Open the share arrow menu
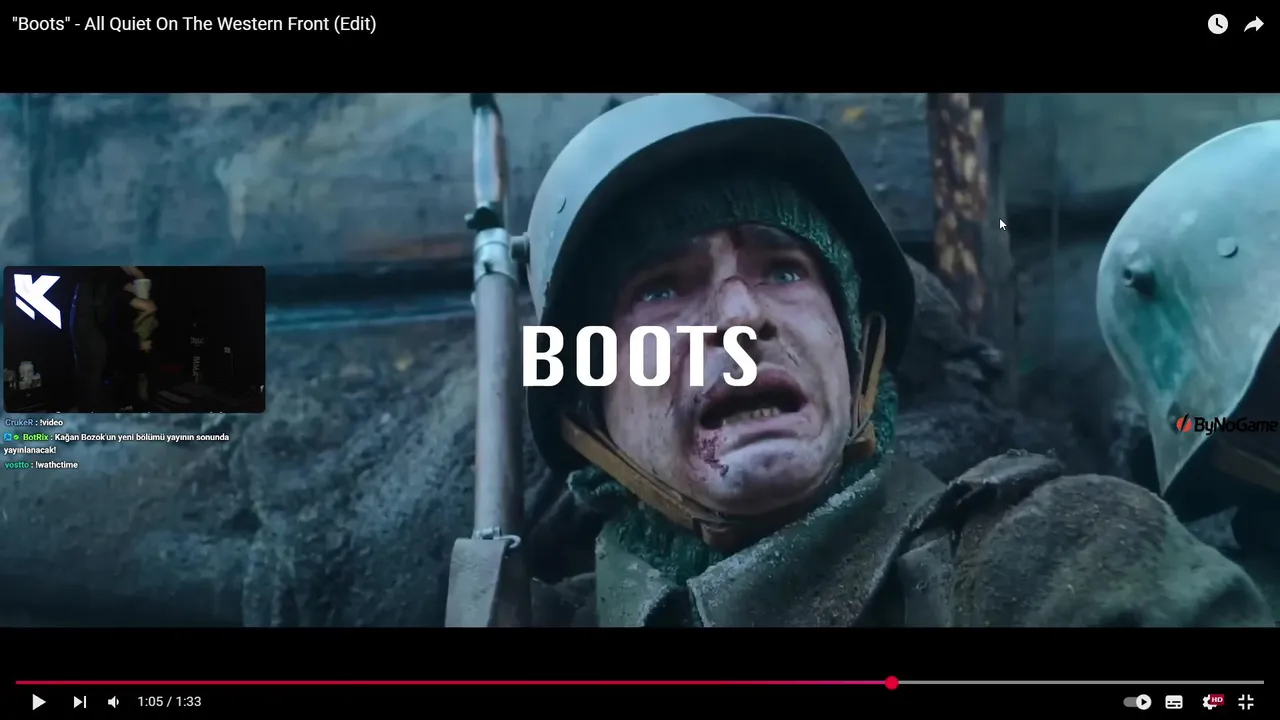The image size is (1280, 720). click(x=1254, y=24)
